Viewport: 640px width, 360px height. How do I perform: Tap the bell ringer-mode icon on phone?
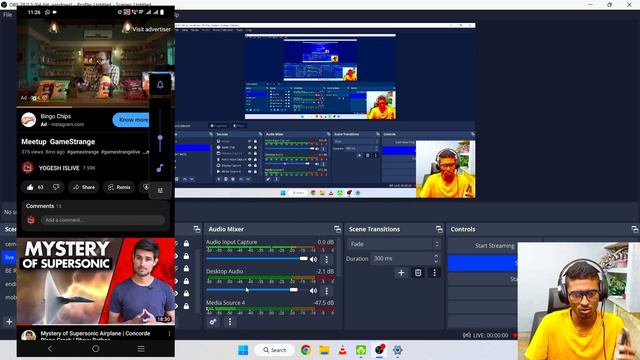(x=160, y=85)
